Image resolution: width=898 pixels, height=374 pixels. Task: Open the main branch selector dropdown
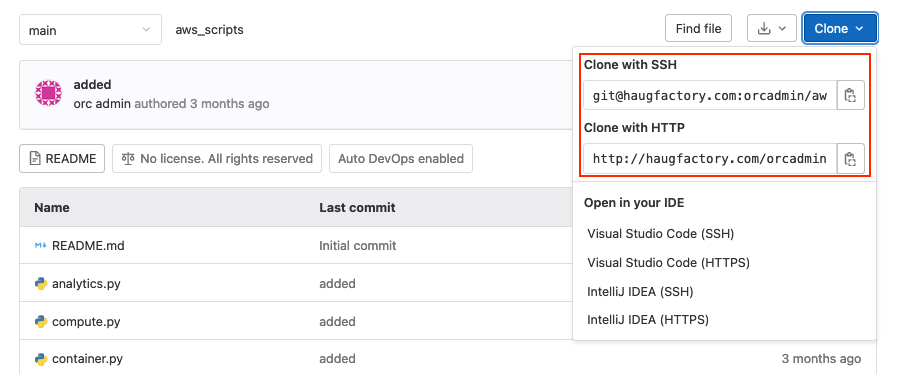[x=90, y=30]
